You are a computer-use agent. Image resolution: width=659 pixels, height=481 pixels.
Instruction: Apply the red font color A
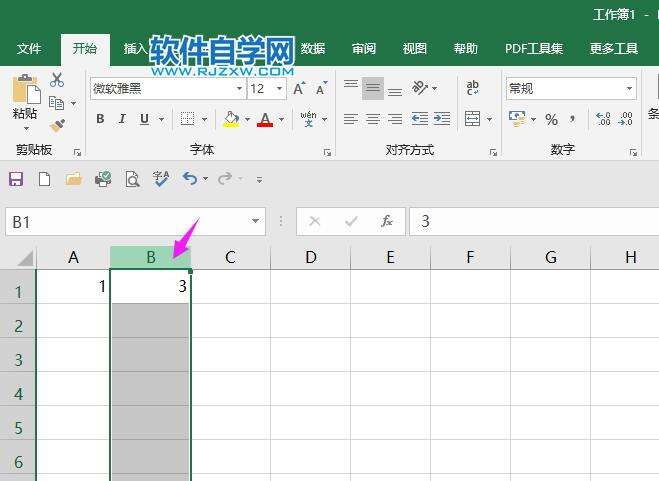(x=265, y=119)
